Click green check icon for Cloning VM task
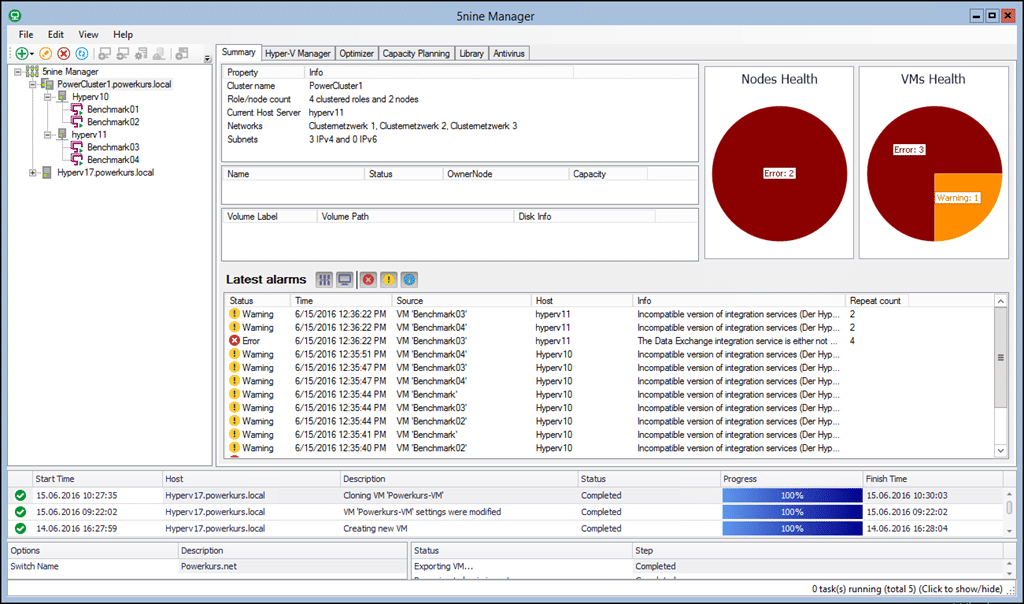Viewport: 1024px width, 604px height. pos(20,496)
